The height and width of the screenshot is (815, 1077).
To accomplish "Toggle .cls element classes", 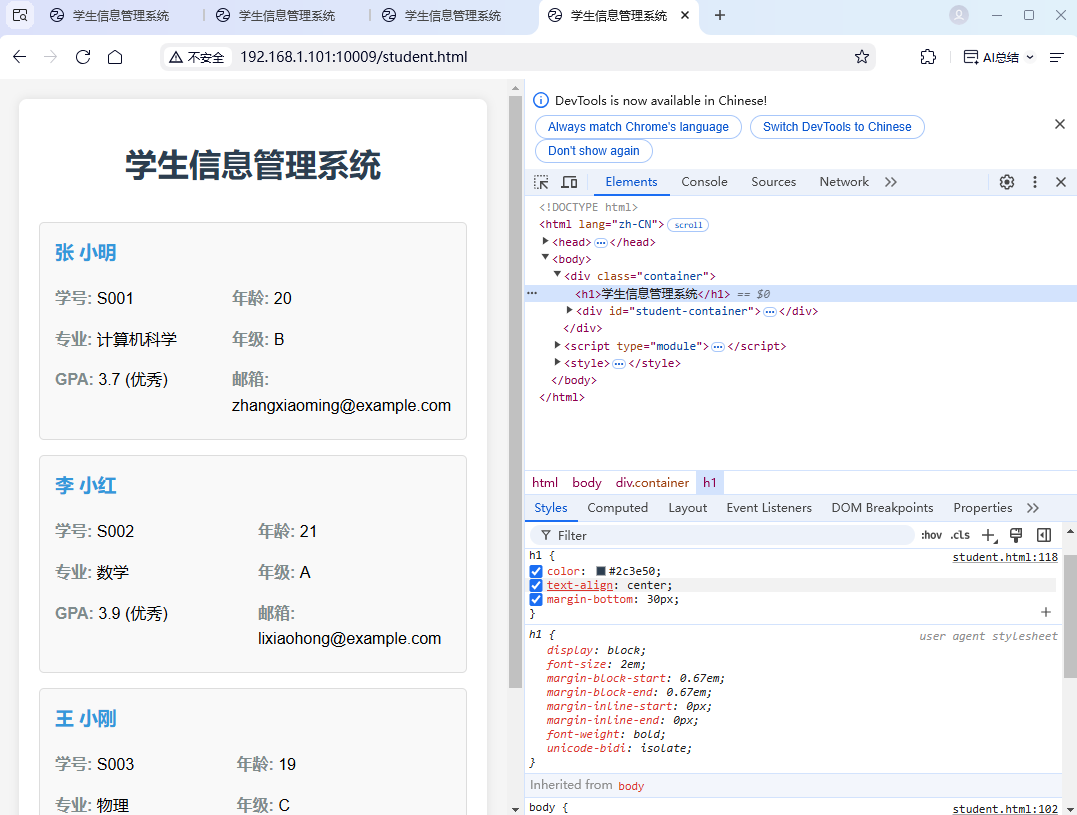I will tap(960, 535).
